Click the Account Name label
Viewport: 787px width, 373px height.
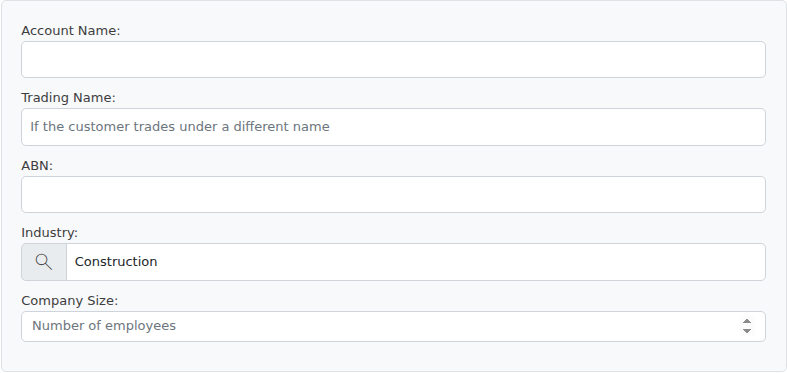(x=71, y=31)
